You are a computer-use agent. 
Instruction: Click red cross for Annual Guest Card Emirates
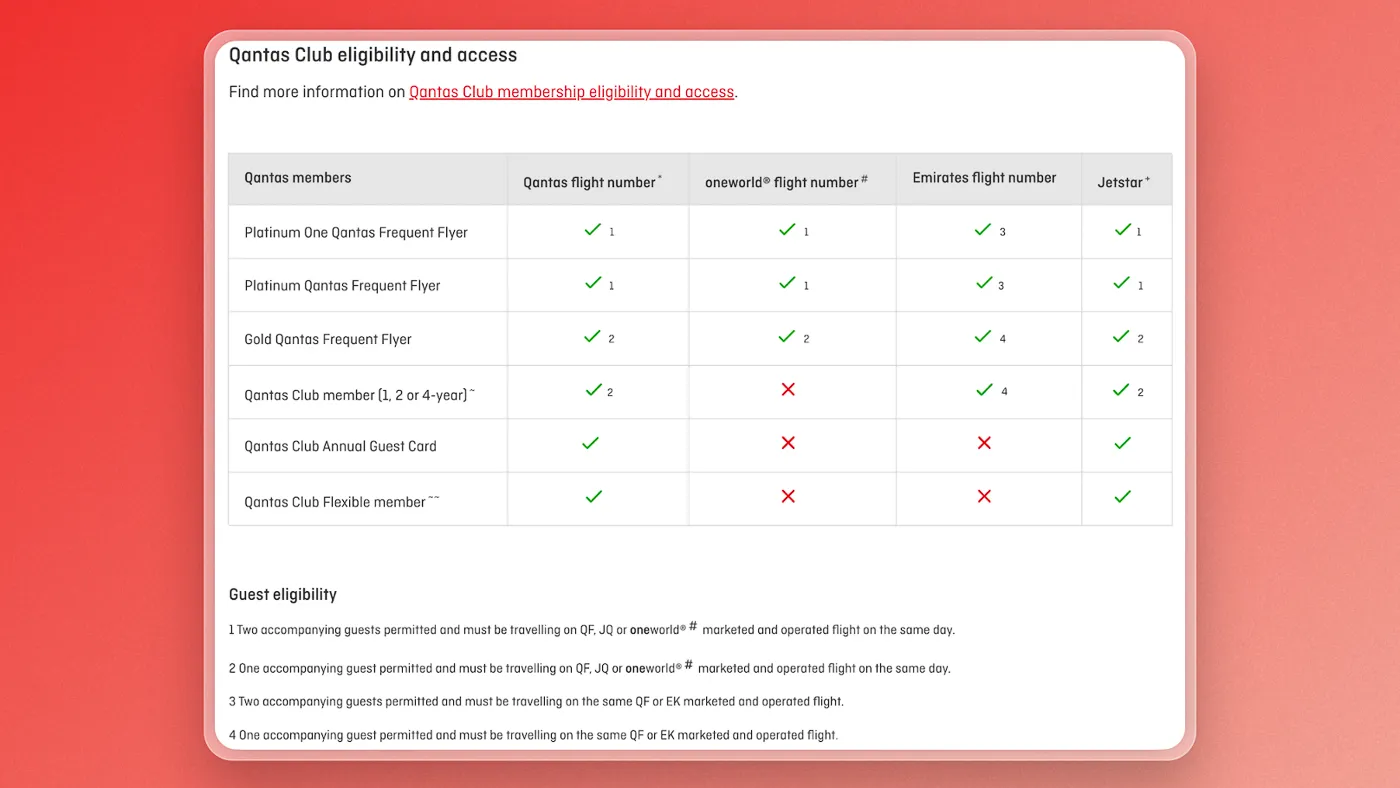(984, 443)
